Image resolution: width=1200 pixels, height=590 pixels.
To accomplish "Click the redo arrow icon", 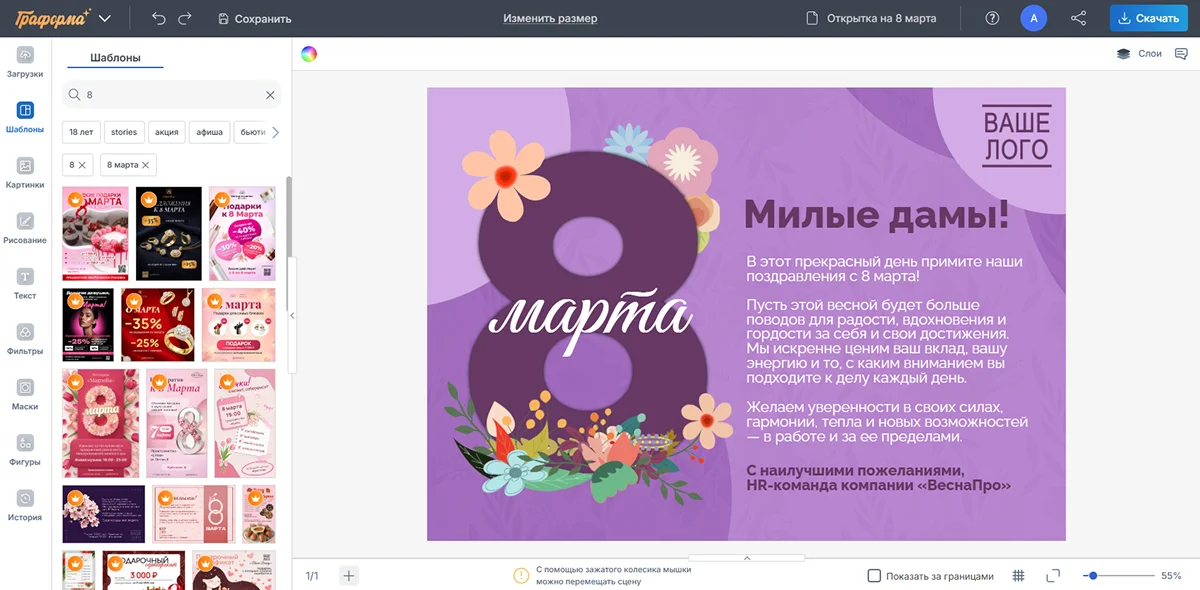I will (185, 18).
